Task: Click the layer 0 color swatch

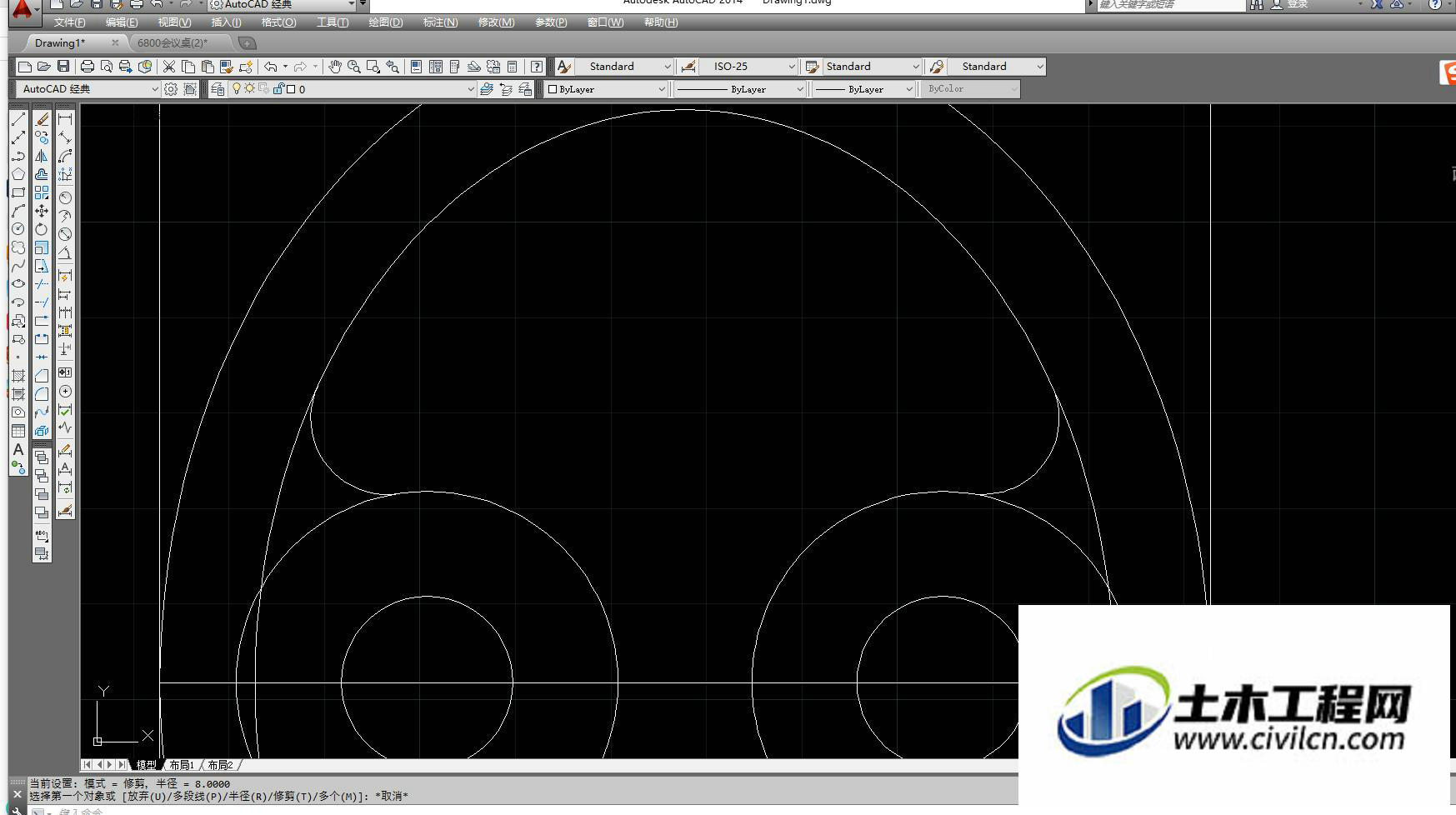Action: coord(291,89)
